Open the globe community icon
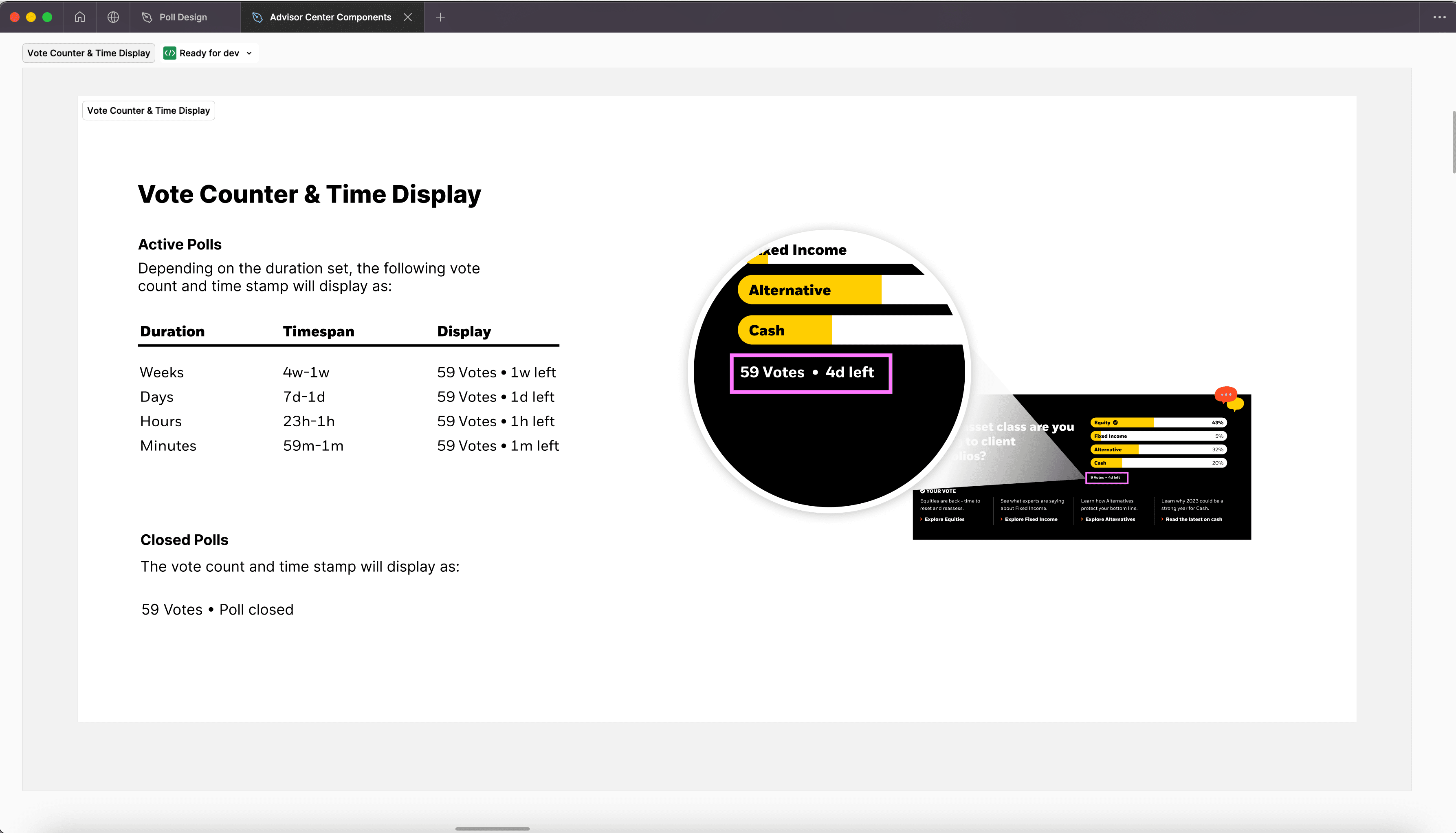 click(113, 17)
